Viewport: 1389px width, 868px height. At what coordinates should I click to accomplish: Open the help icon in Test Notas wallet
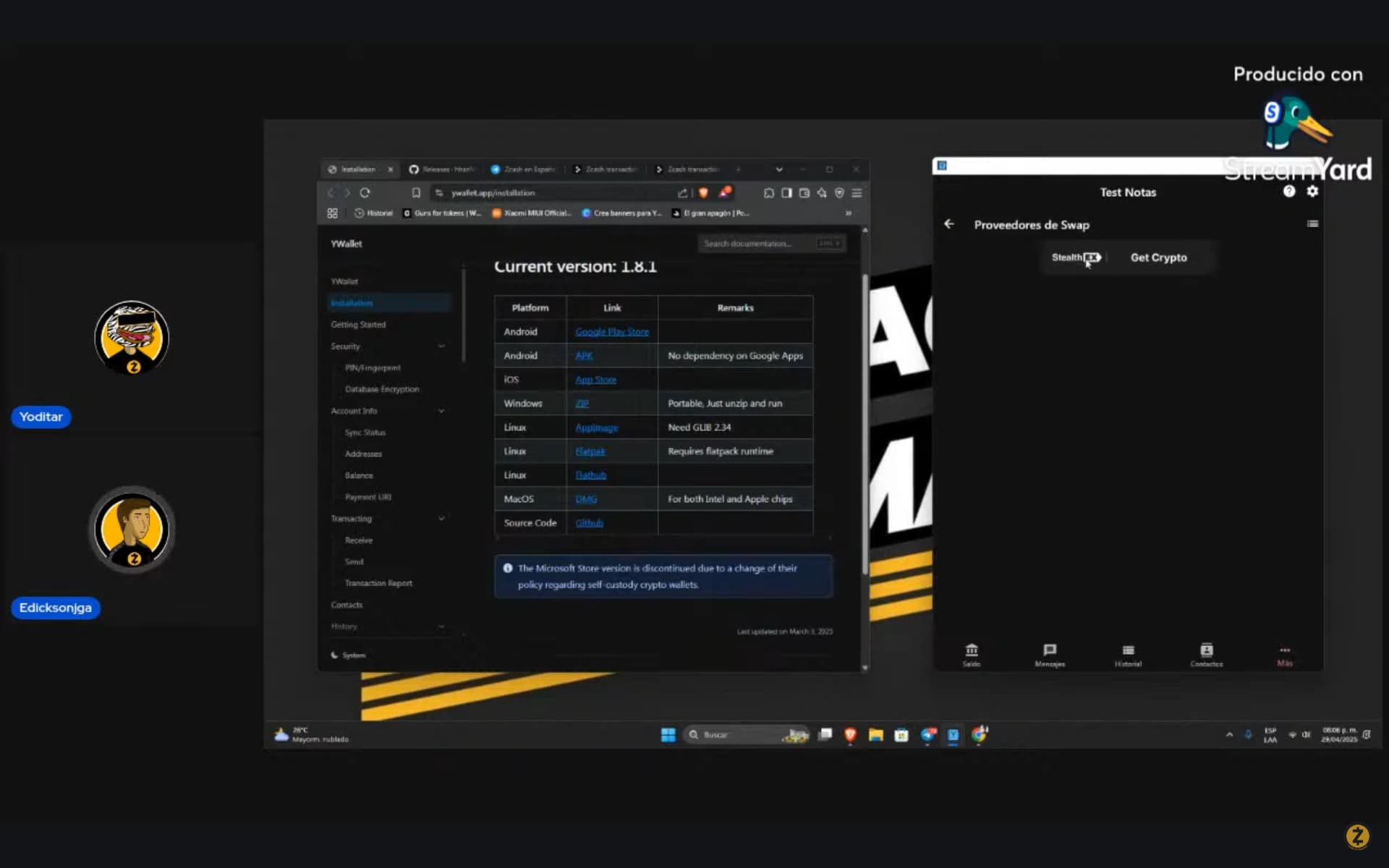pos(1289,192)
